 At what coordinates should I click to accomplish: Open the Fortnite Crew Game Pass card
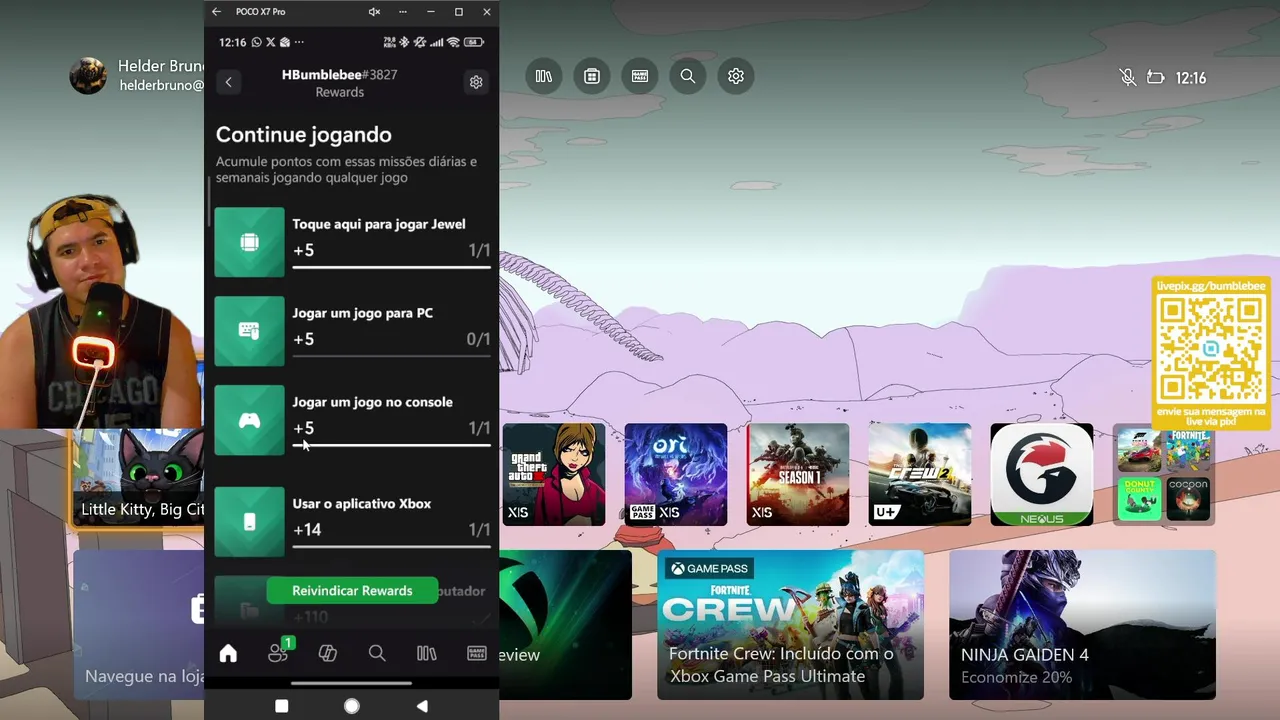pos(790,625)
